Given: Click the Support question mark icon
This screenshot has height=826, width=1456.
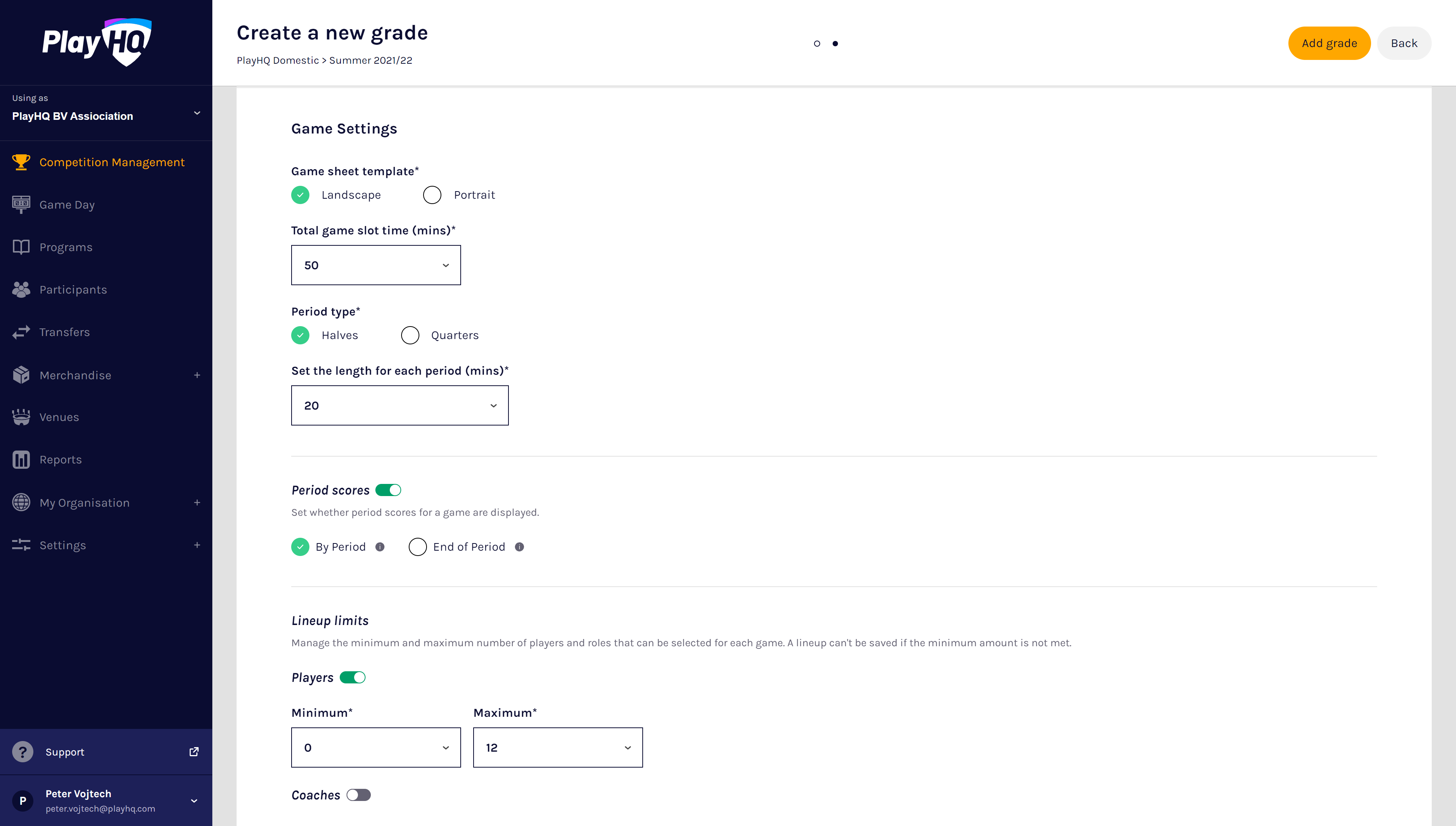Looking at the screenshot, I should click(x=23, y=752).
